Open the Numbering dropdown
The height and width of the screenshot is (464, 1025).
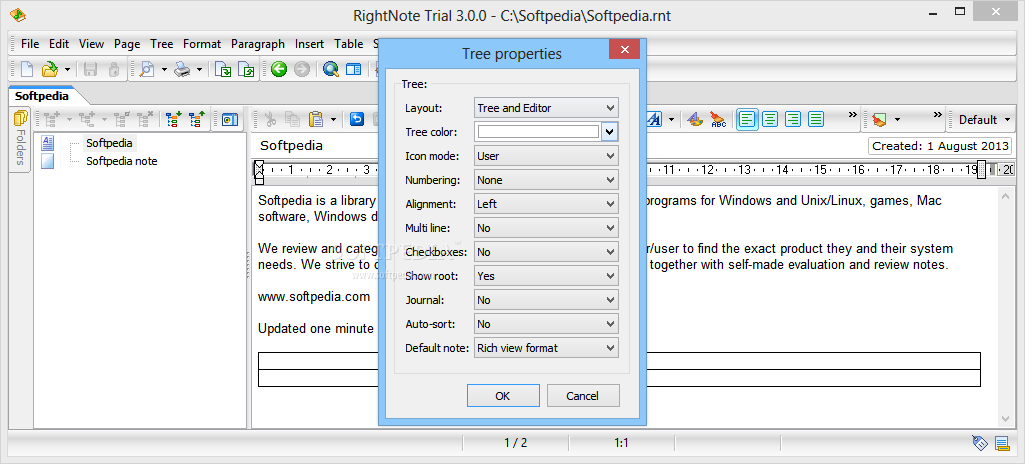coord(546,180)
